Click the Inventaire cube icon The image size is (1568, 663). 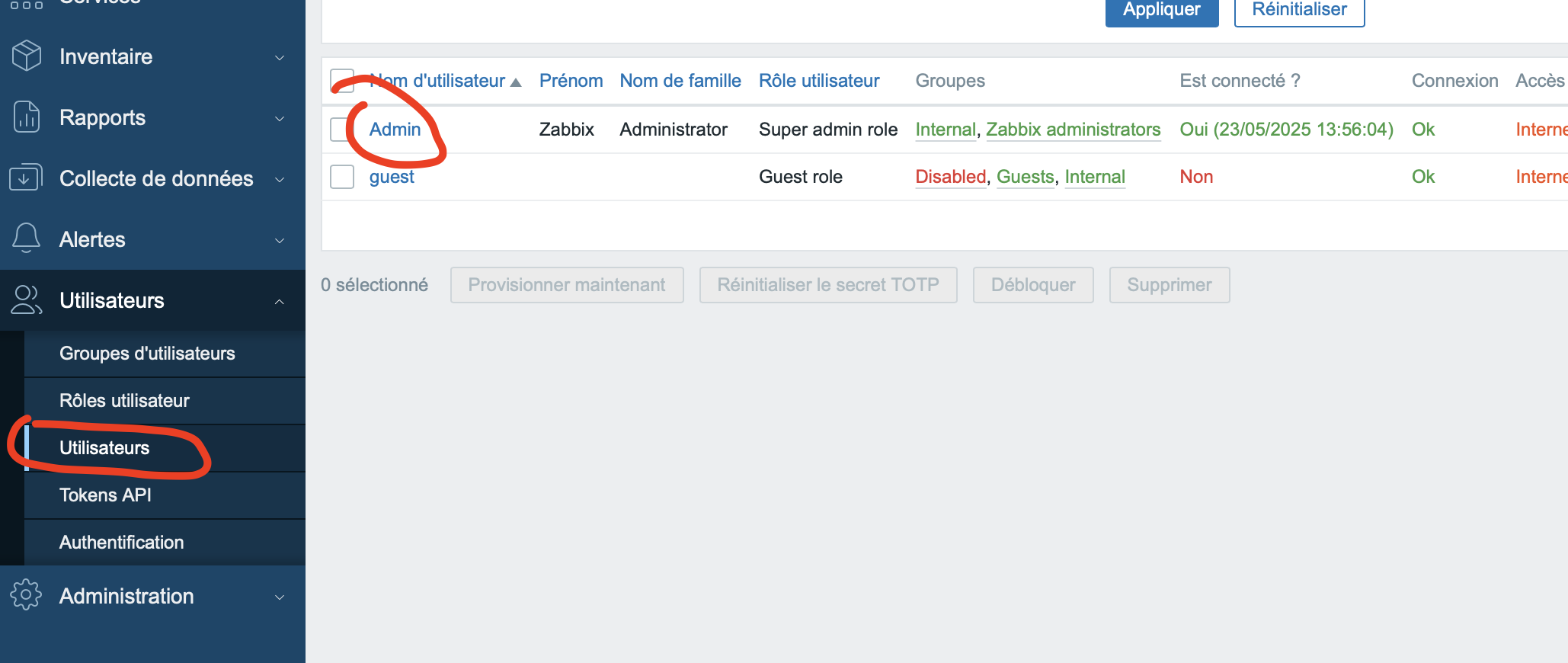(x=27, y=56)
